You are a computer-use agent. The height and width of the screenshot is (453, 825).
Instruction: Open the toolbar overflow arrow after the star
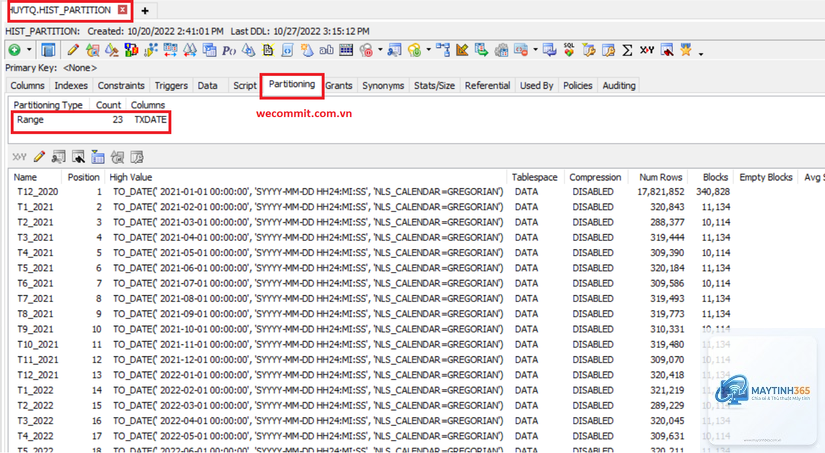[x=701, y=54]
